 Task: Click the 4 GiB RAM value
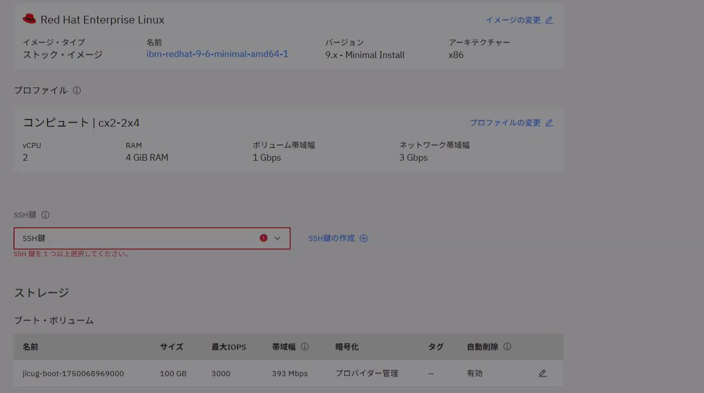(x=147, y=158)
